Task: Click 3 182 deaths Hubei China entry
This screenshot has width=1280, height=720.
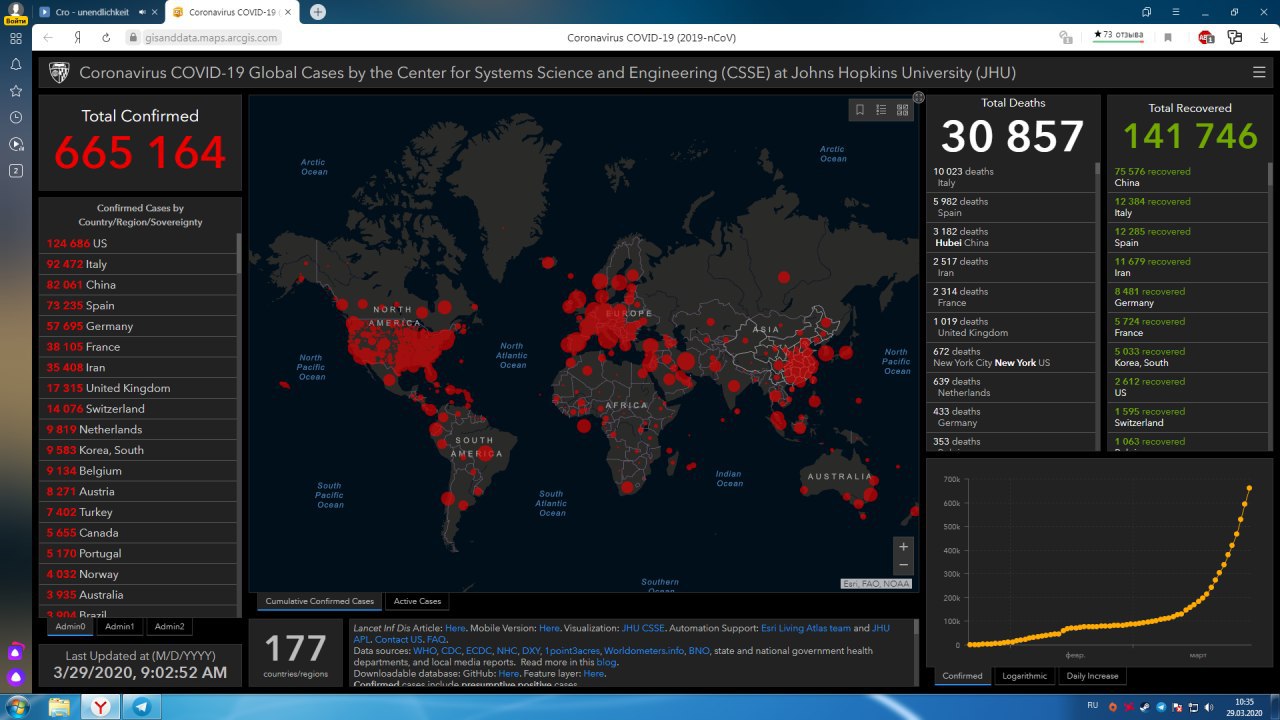Action: pos(1010,237)
